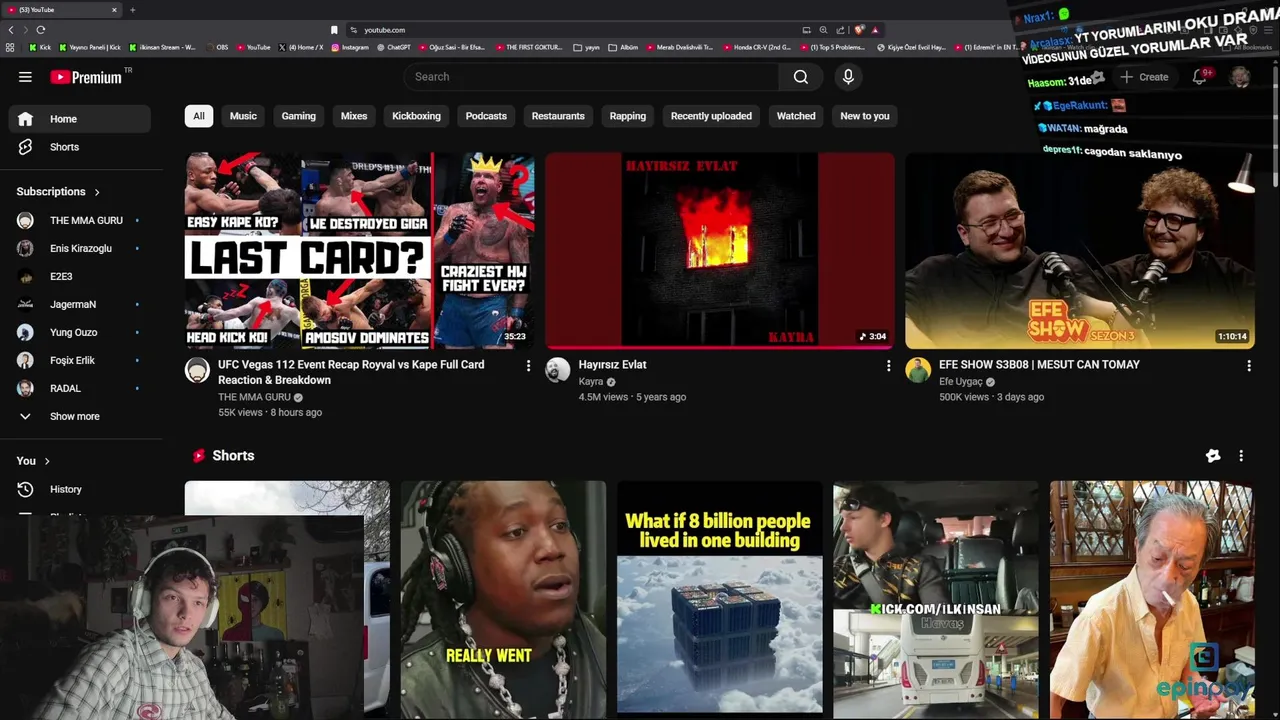Image resolution: width=1280 pixels, height=720 pixels.
Task: Click the EFE SHOW S3B08 title link
Action: coord(1039,365)
